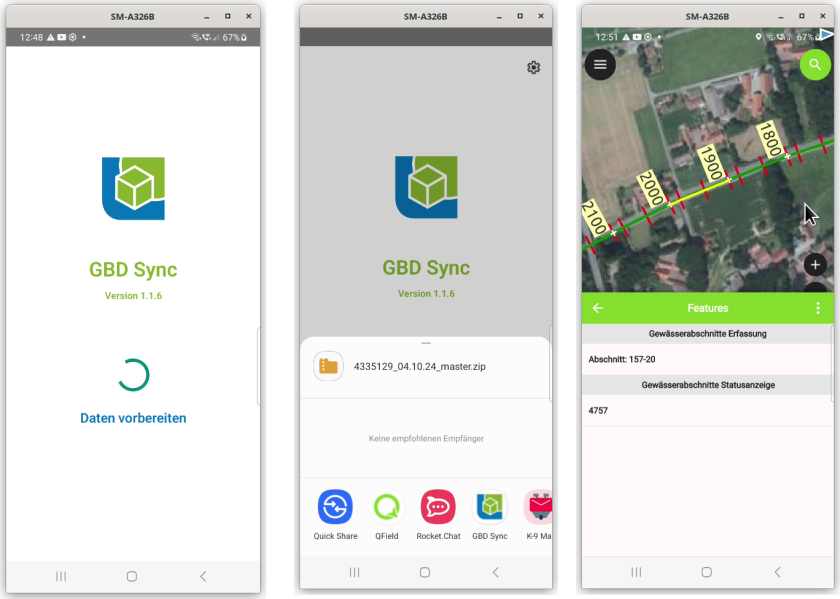Screen dimensions: 840x599
Task: Tap Android home button in right window
Action: [707, 572]
